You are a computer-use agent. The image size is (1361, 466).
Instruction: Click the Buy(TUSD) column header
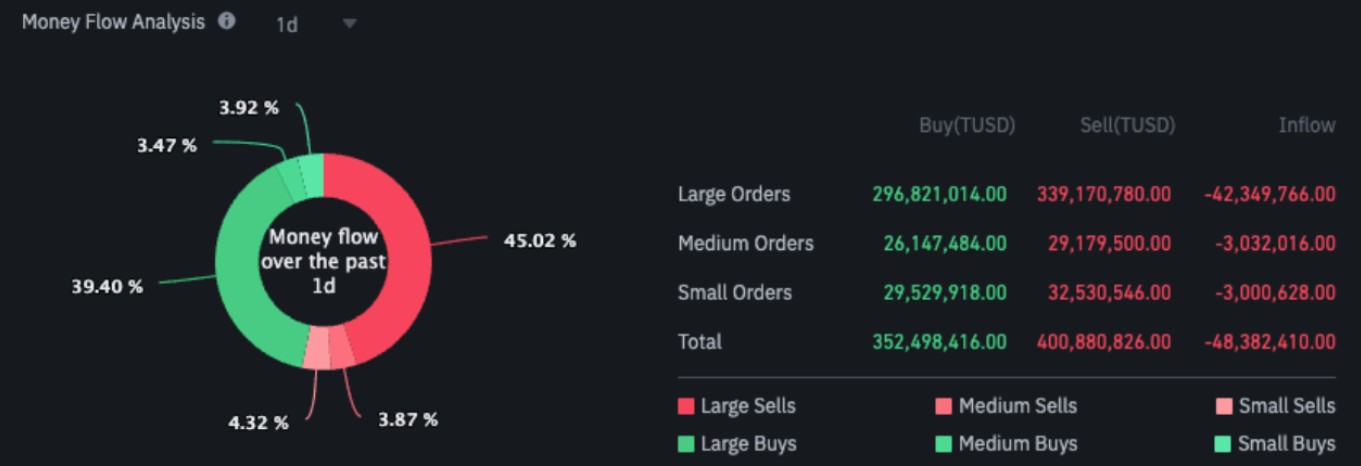[967, 126]
